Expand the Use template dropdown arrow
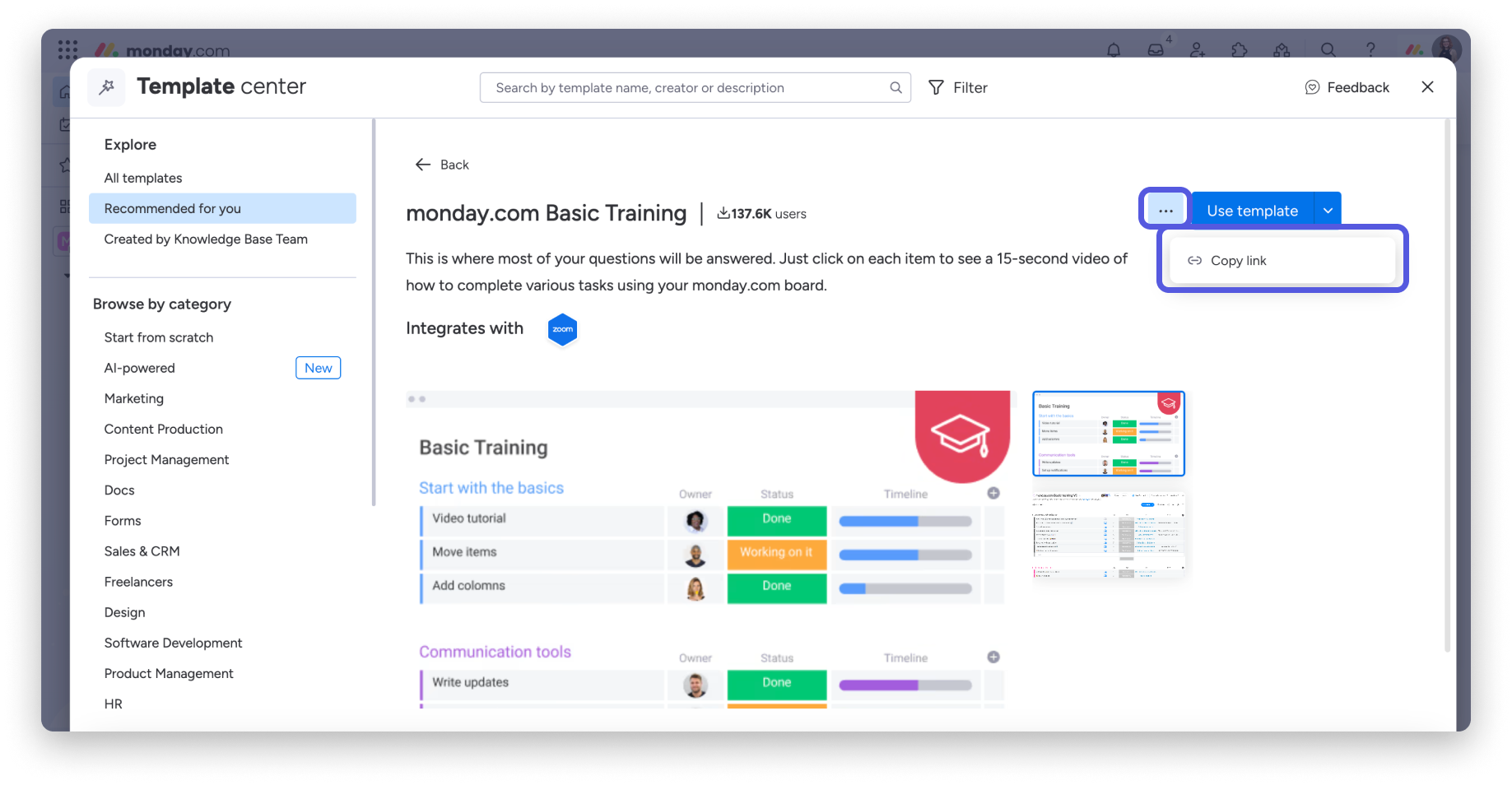1512x785 pixels. pyautogui.click(x=1328, y=211)
